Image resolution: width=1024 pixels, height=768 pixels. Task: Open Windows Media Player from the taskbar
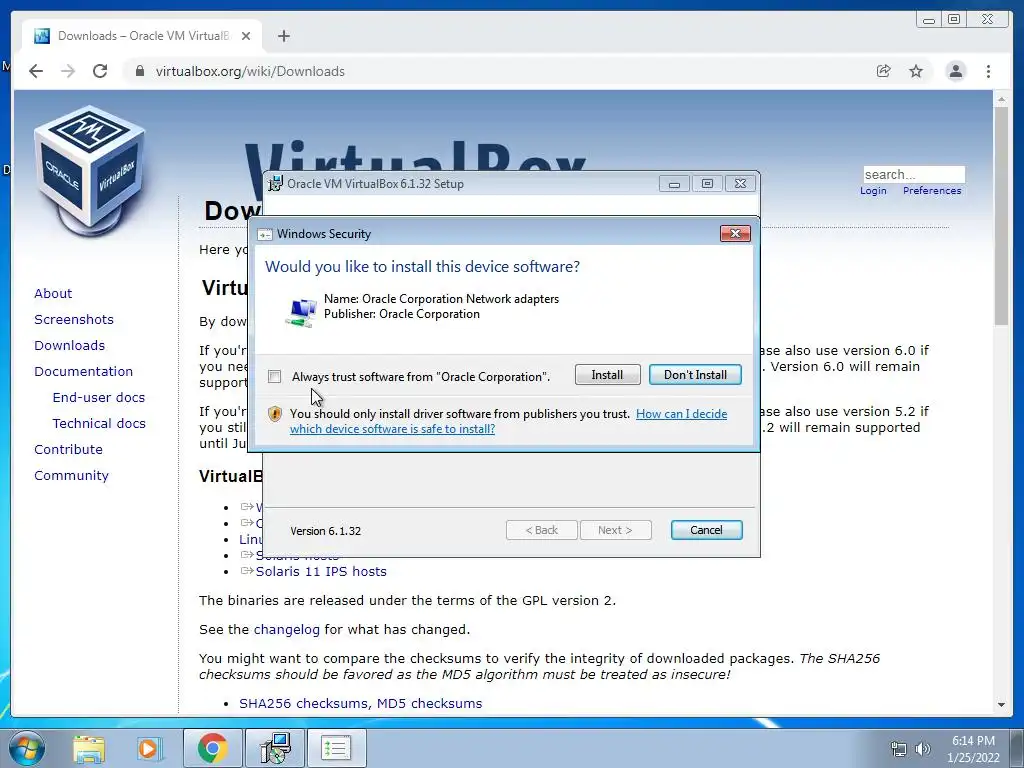(148, 748)
